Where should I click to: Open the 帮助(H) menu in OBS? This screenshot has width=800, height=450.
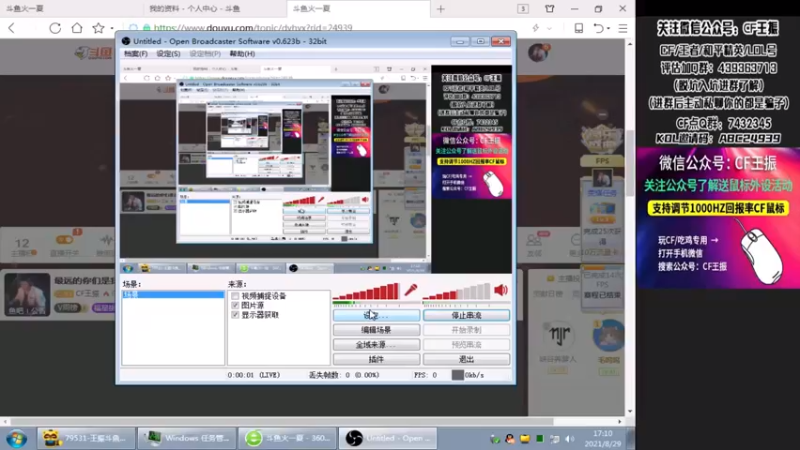pyautogui.click(x=242, y=54)
